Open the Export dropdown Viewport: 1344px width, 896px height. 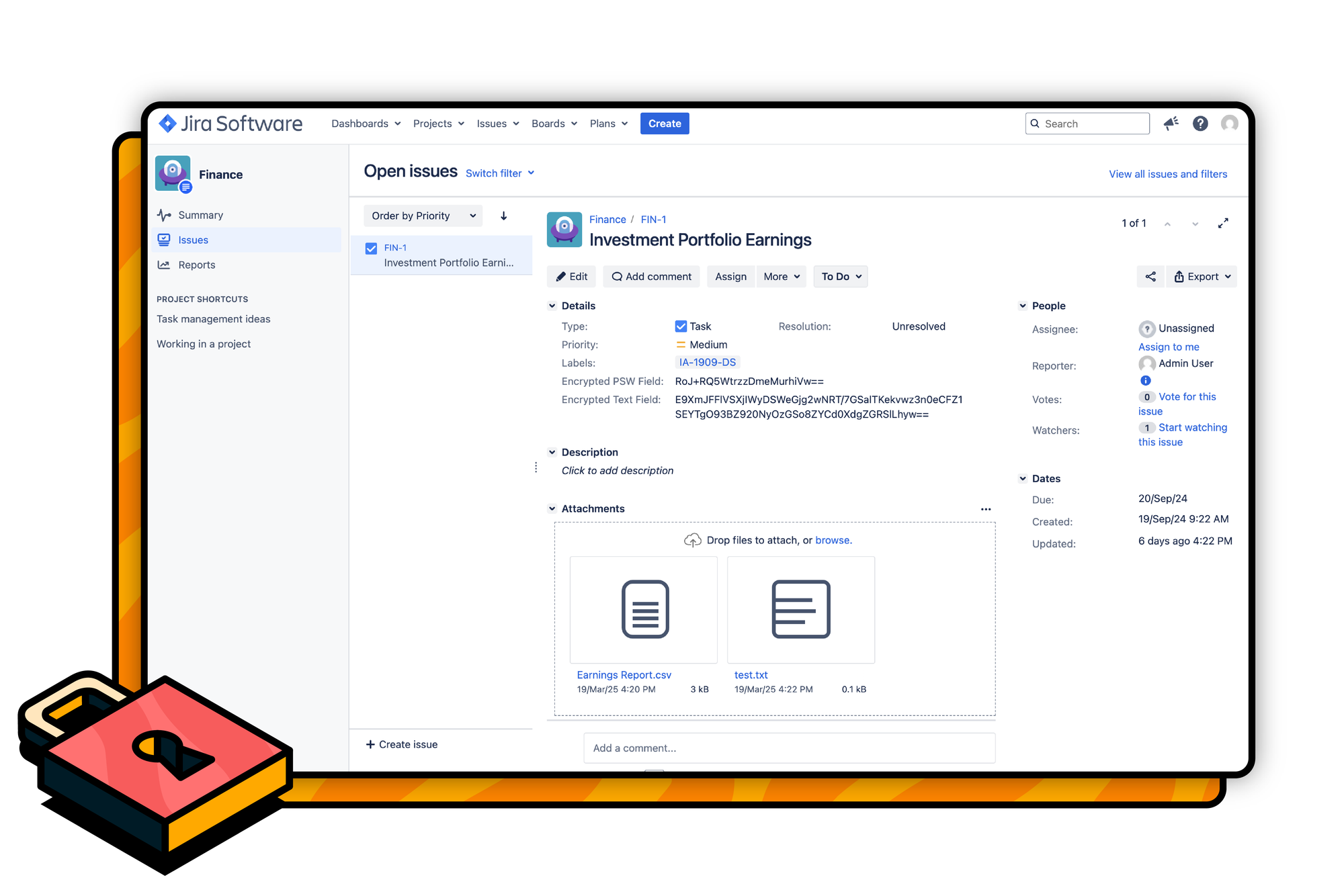pyautogui.click(x=1202, y=277)
